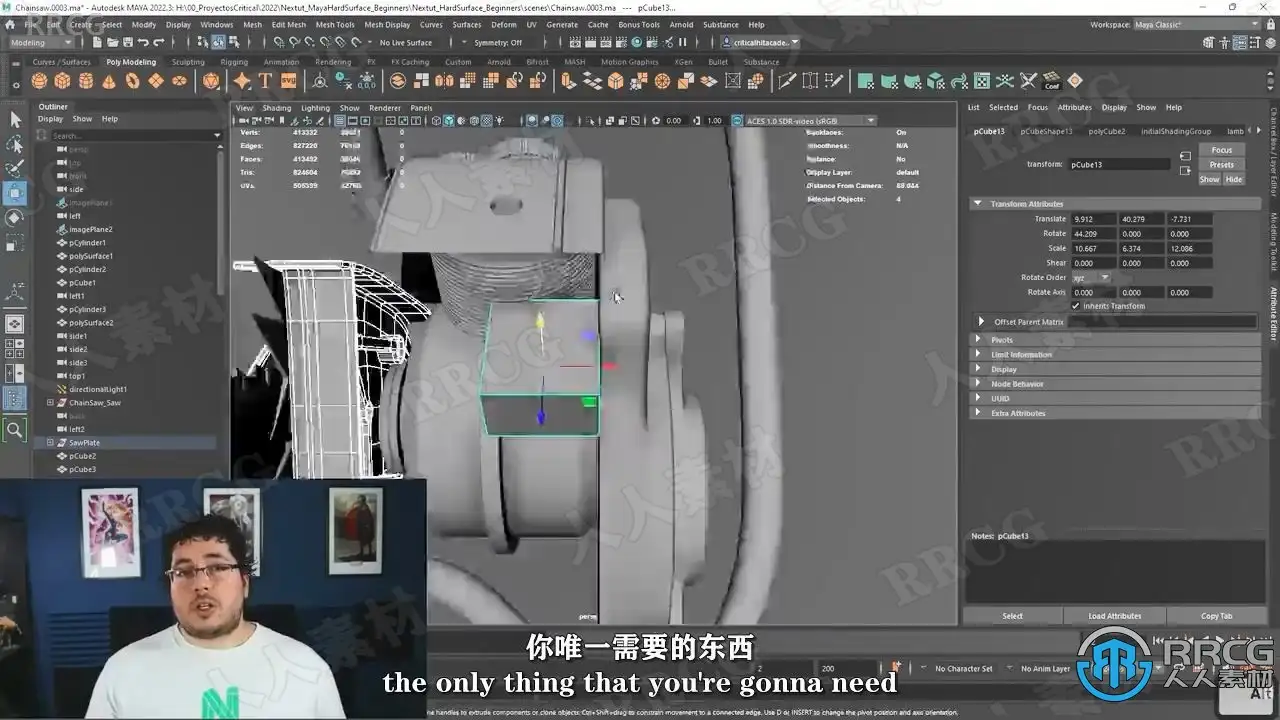Screen dimensions: 1280x720
Task: Switch to the Rigging shelf tab
Action: 234,62
